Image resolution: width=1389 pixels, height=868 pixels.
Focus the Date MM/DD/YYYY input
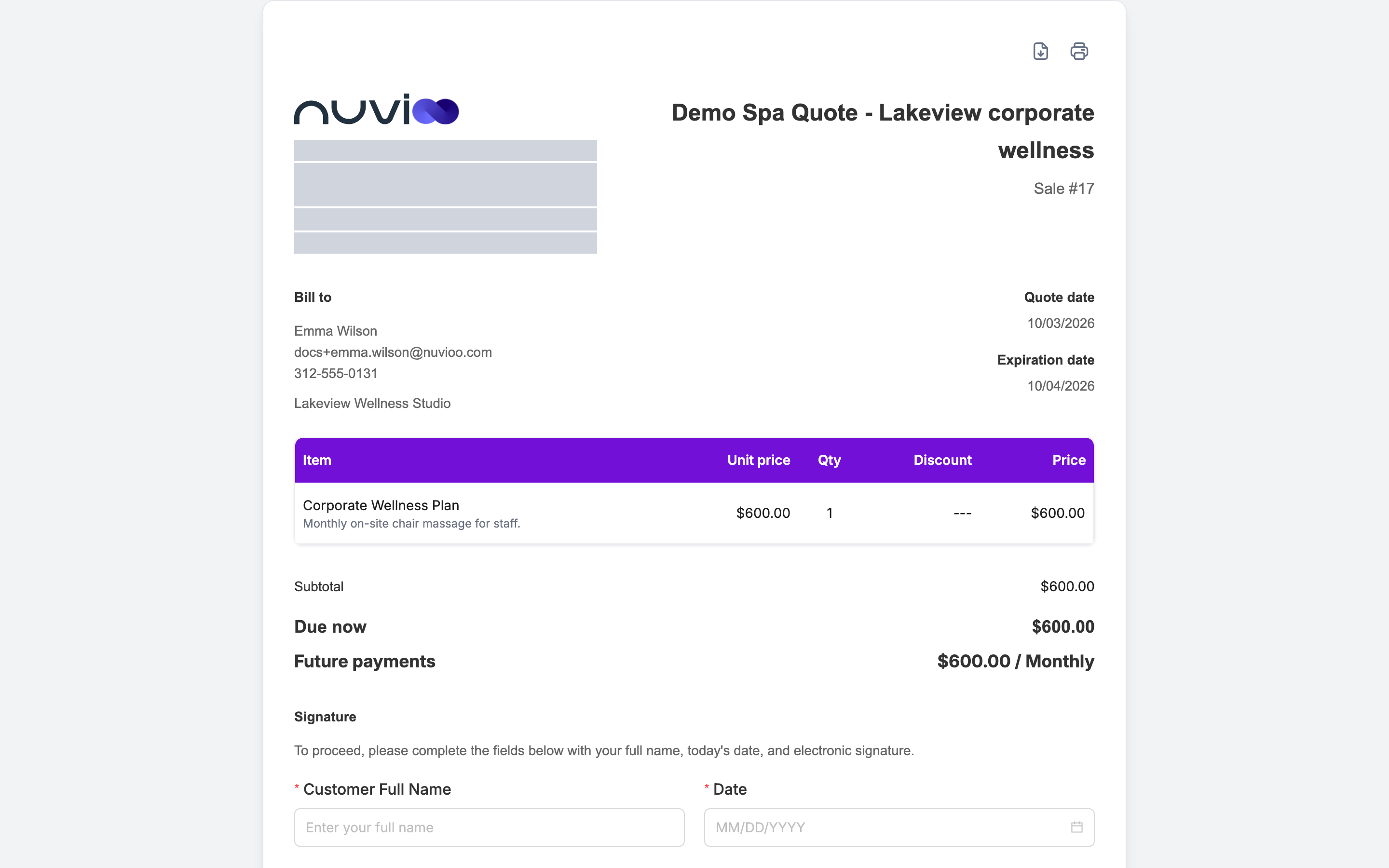(x=899, y=827)
